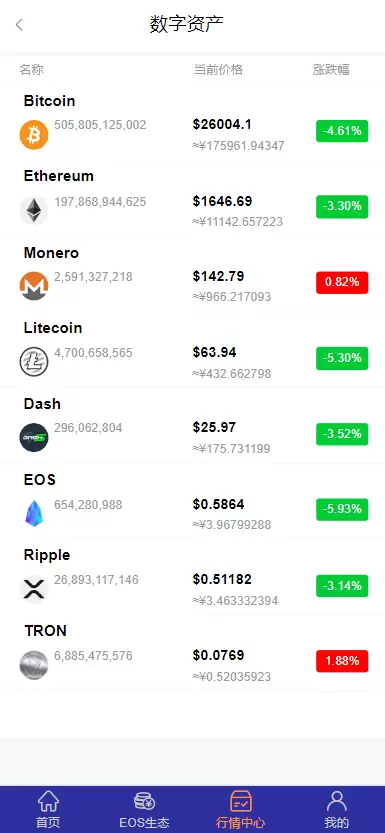Tap the Ethereum diamond logo

click(x=34, y=210)
